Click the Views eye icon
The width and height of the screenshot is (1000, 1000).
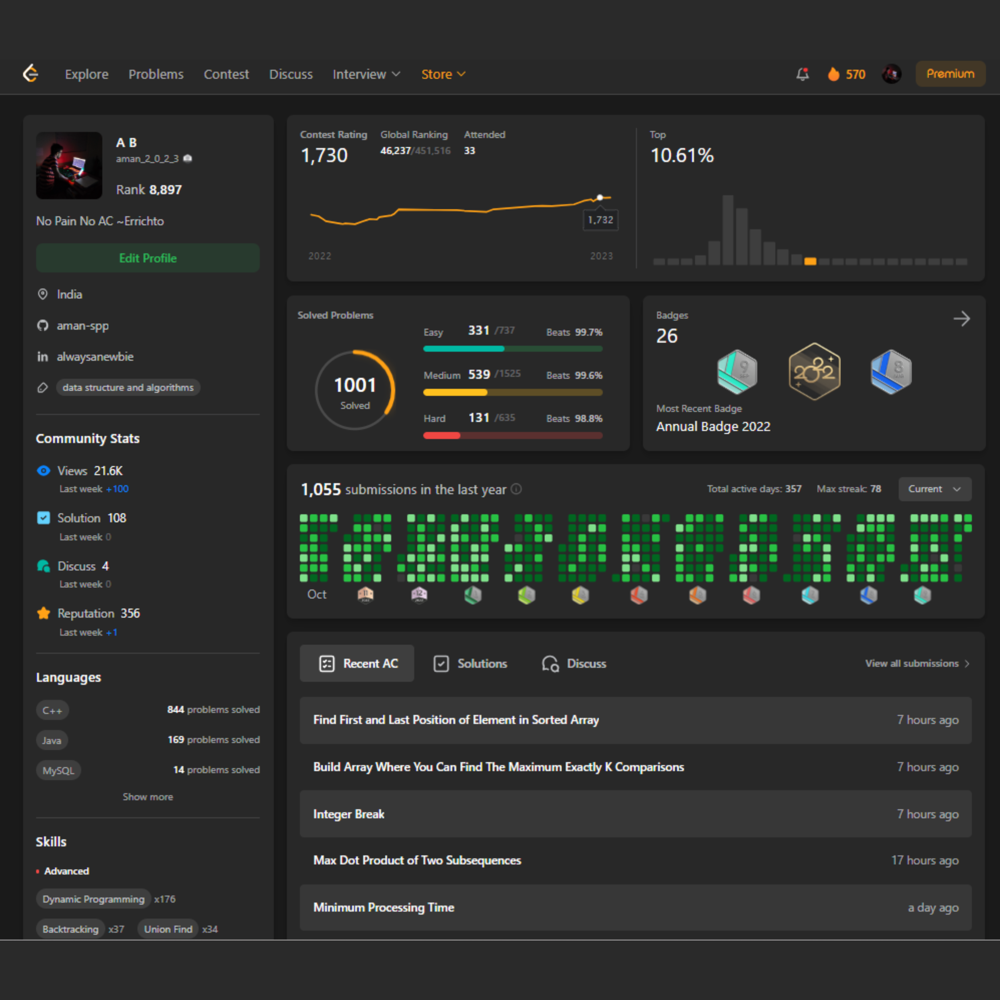[x=43, y=471]
